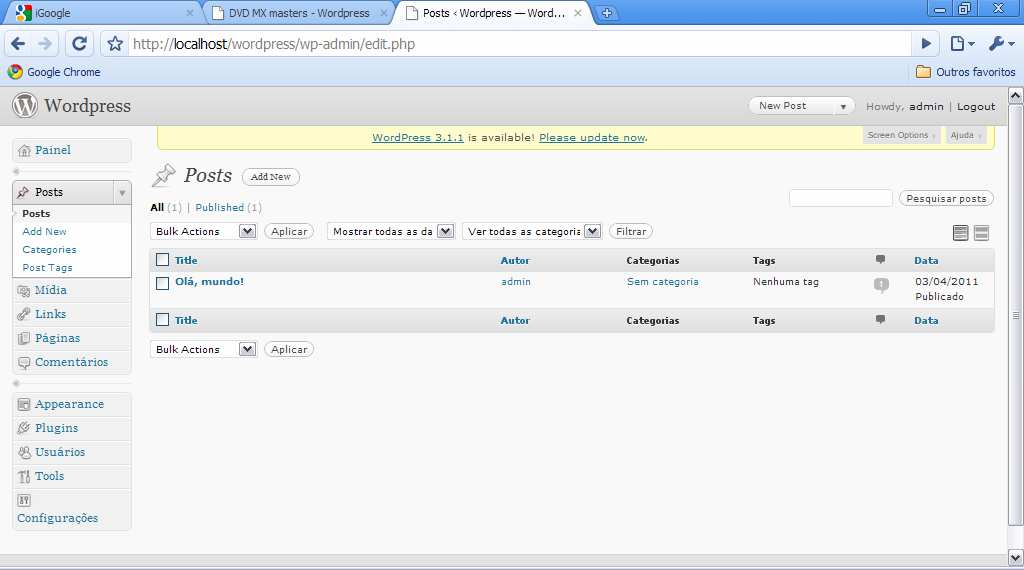This screenshot has width=1024, height=570.
Task: Open the top Bulk Actions dropdown
Action: pos(203,231)
